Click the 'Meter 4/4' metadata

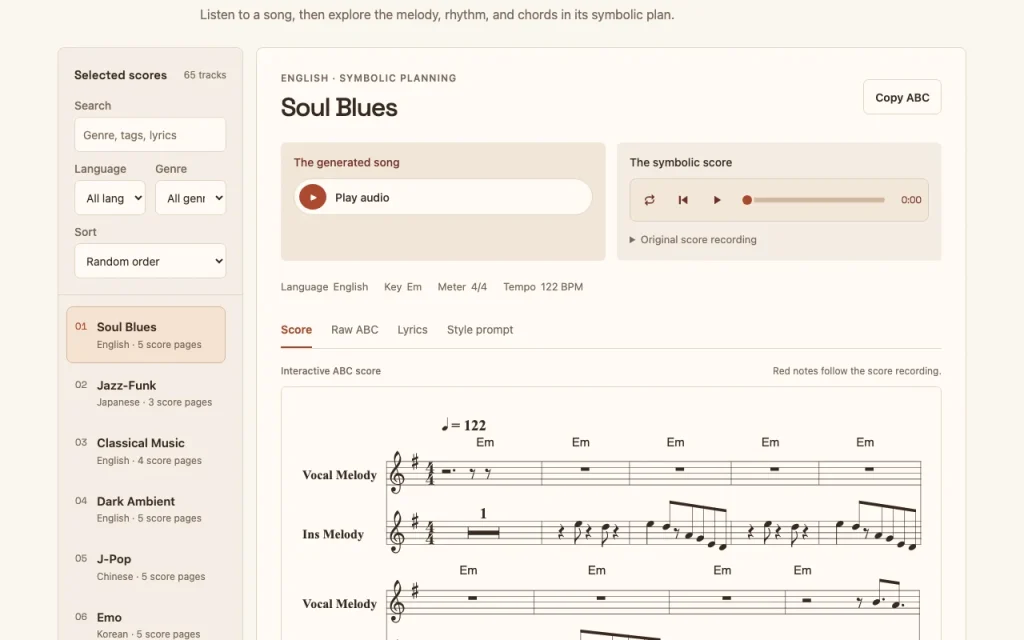coord(462,287)
